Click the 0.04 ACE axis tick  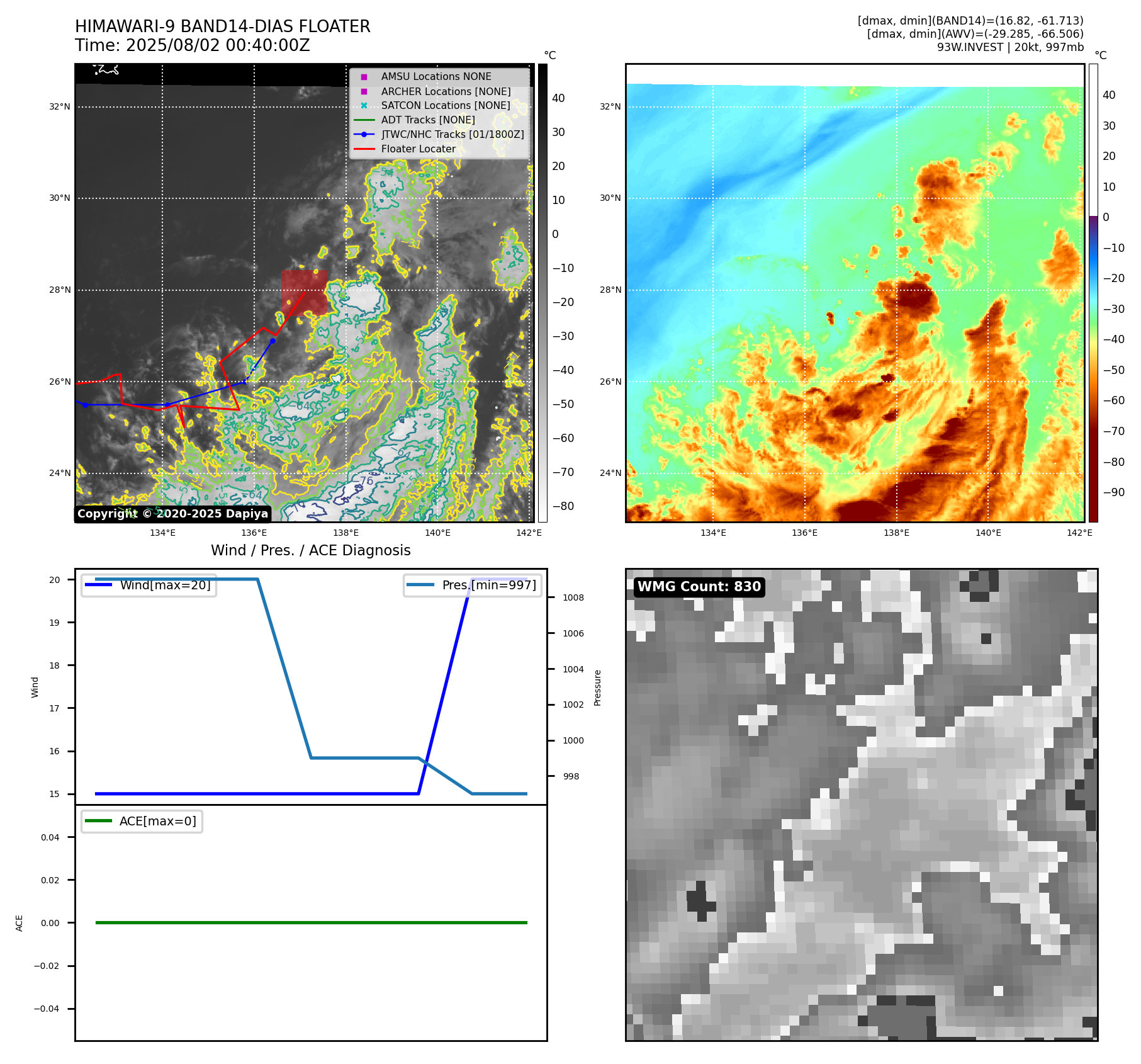click(50, 837)
